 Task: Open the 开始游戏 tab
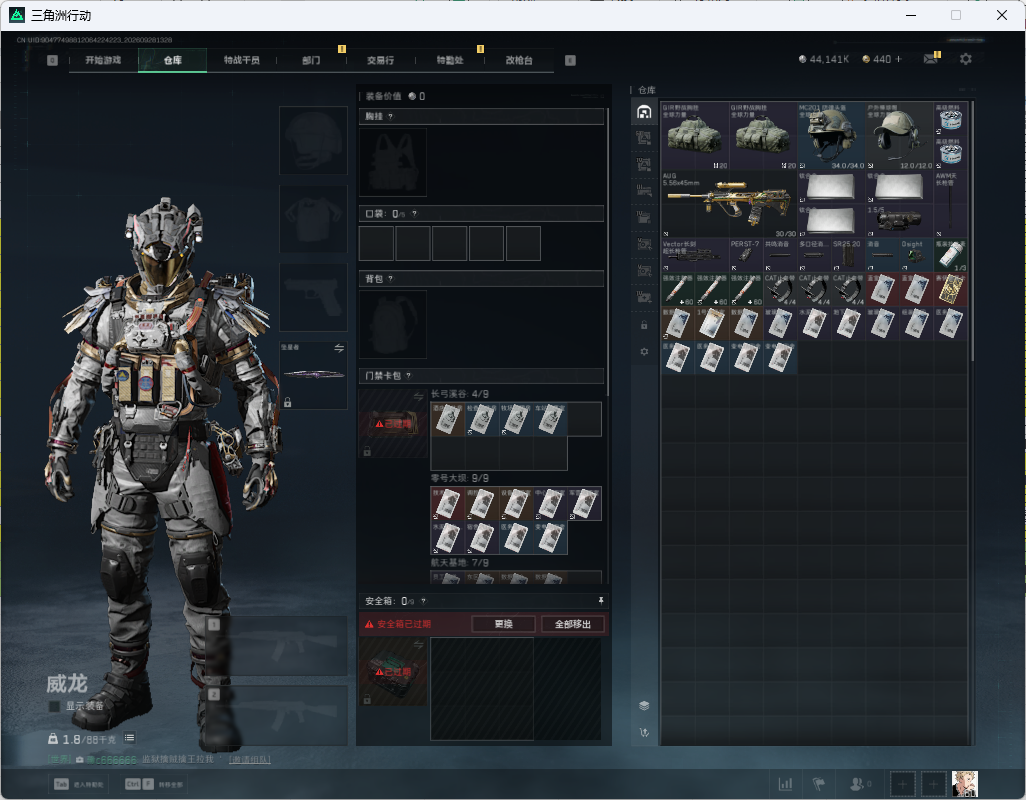[103, 60]
